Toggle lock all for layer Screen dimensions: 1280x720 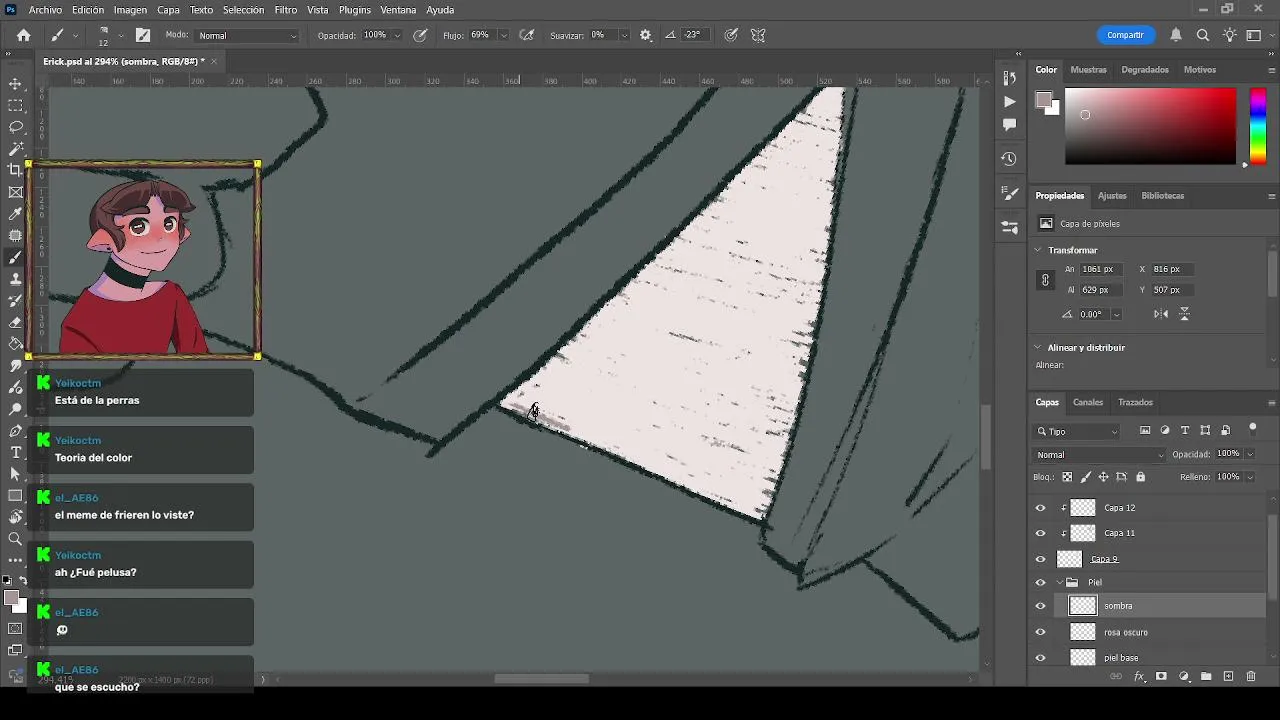tap(1140, 477)
